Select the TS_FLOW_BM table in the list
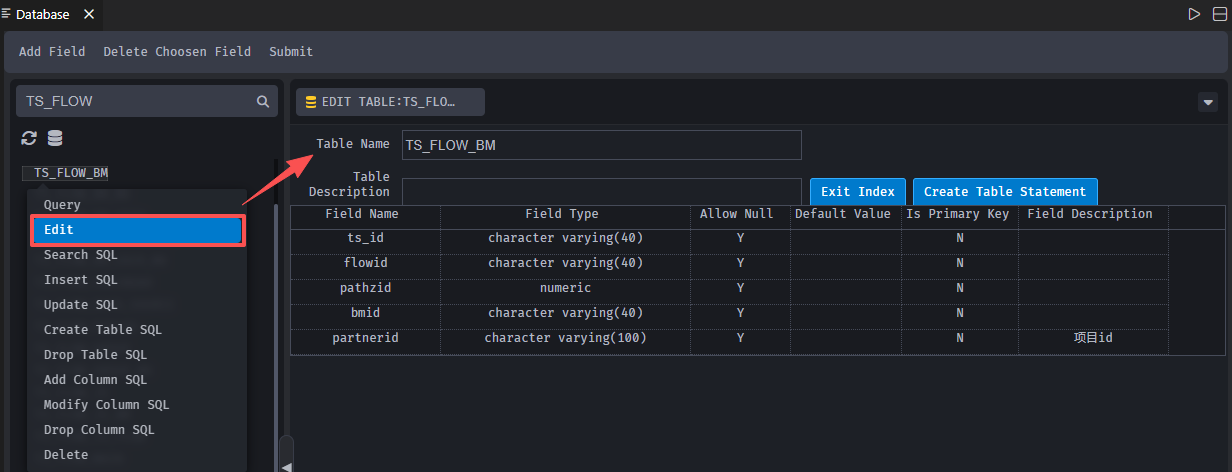The width and height of the screenshot is (1232, 472). [x=71, y=173]
